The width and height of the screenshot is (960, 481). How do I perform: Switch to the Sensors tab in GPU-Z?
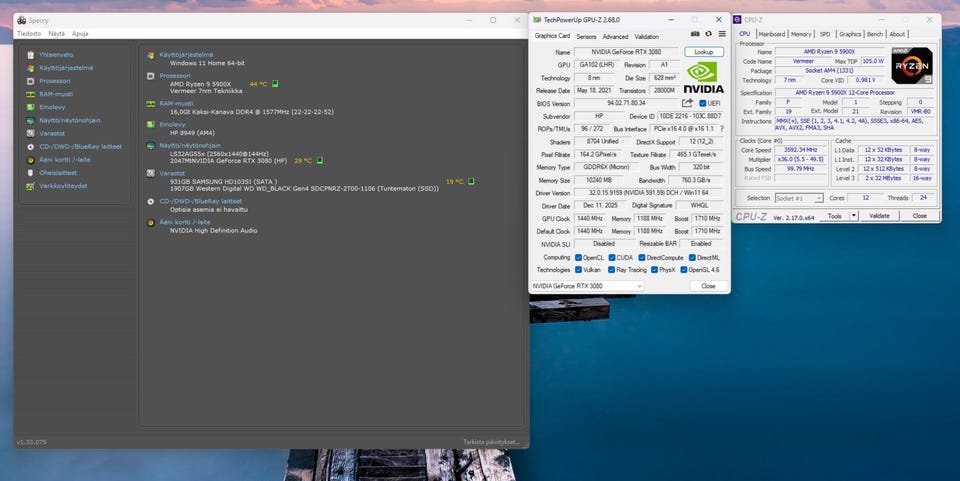[586, 37]
